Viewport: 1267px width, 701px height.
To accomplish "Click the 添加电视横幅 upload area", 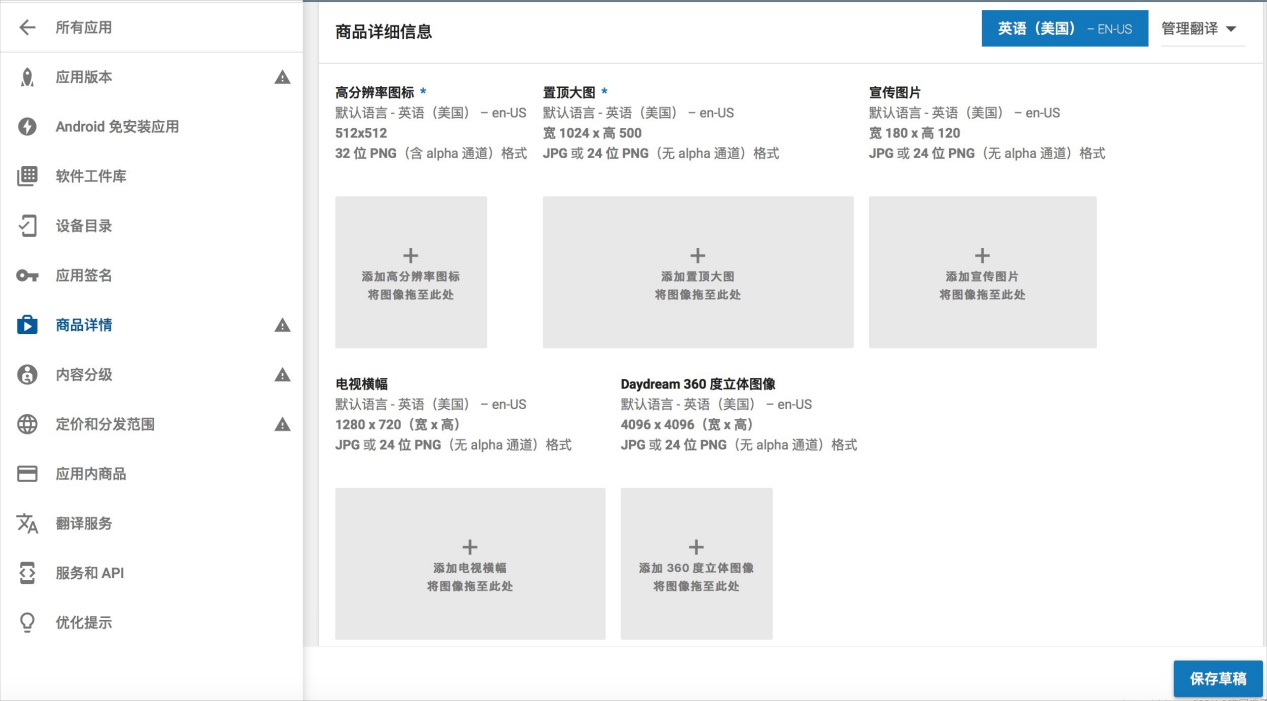I will 469,564.
